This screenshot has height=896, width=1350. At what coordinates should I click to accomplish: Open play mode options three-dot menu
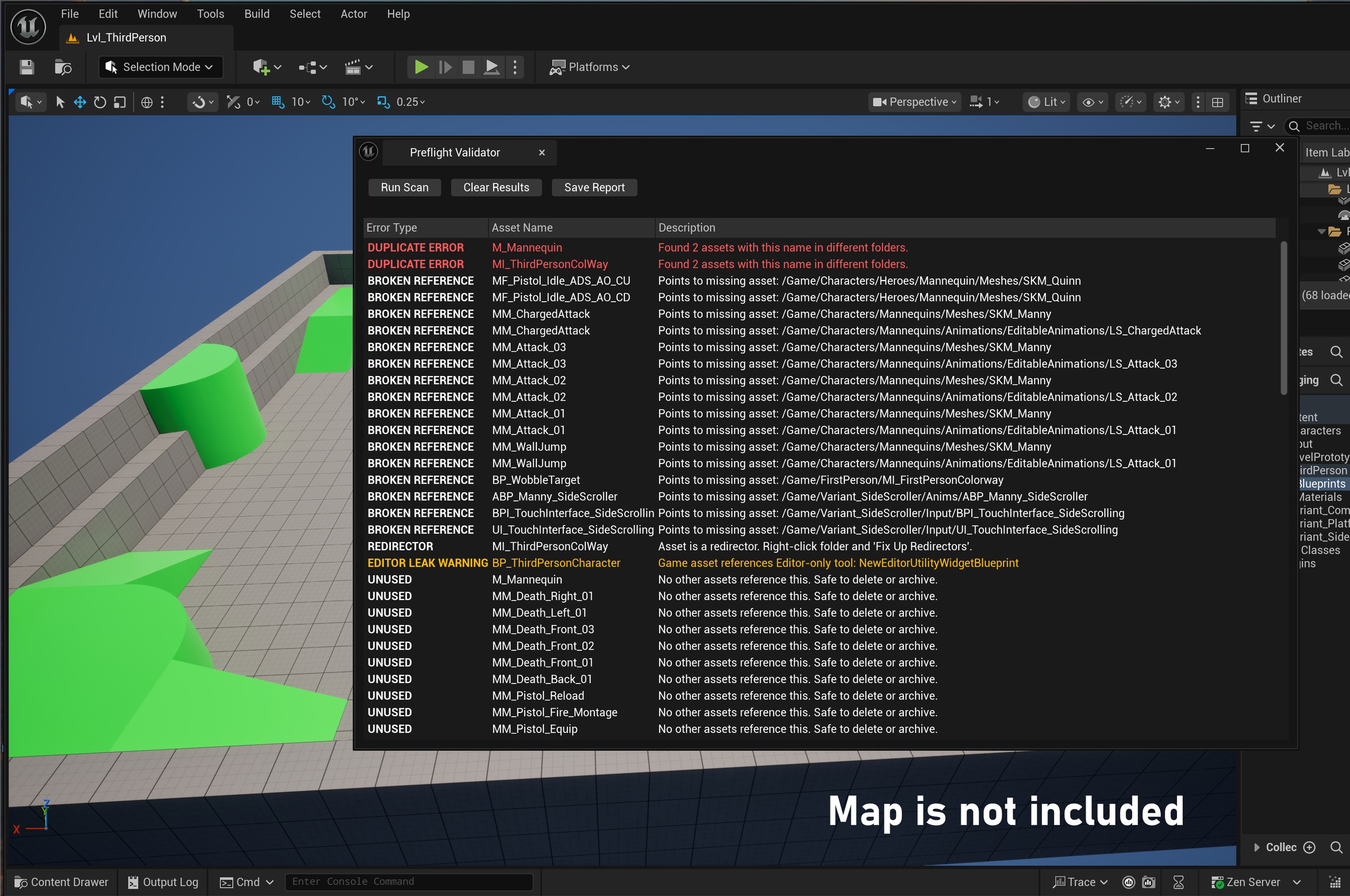tap(515, 68)
